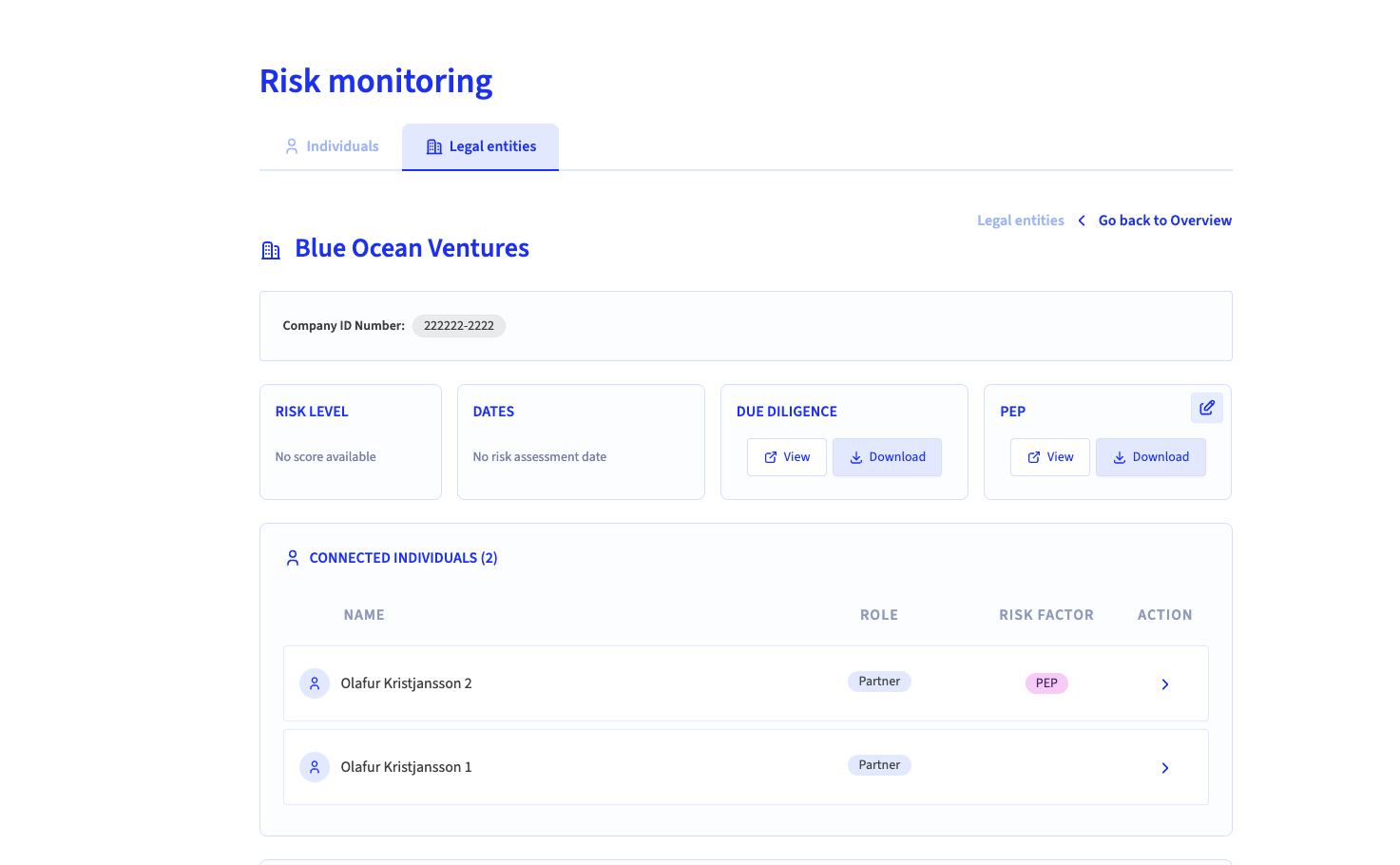Viewport: 1400px width, 865px height.
Task: Click the PEP risk factor badge
Action: click(1046, 683)
